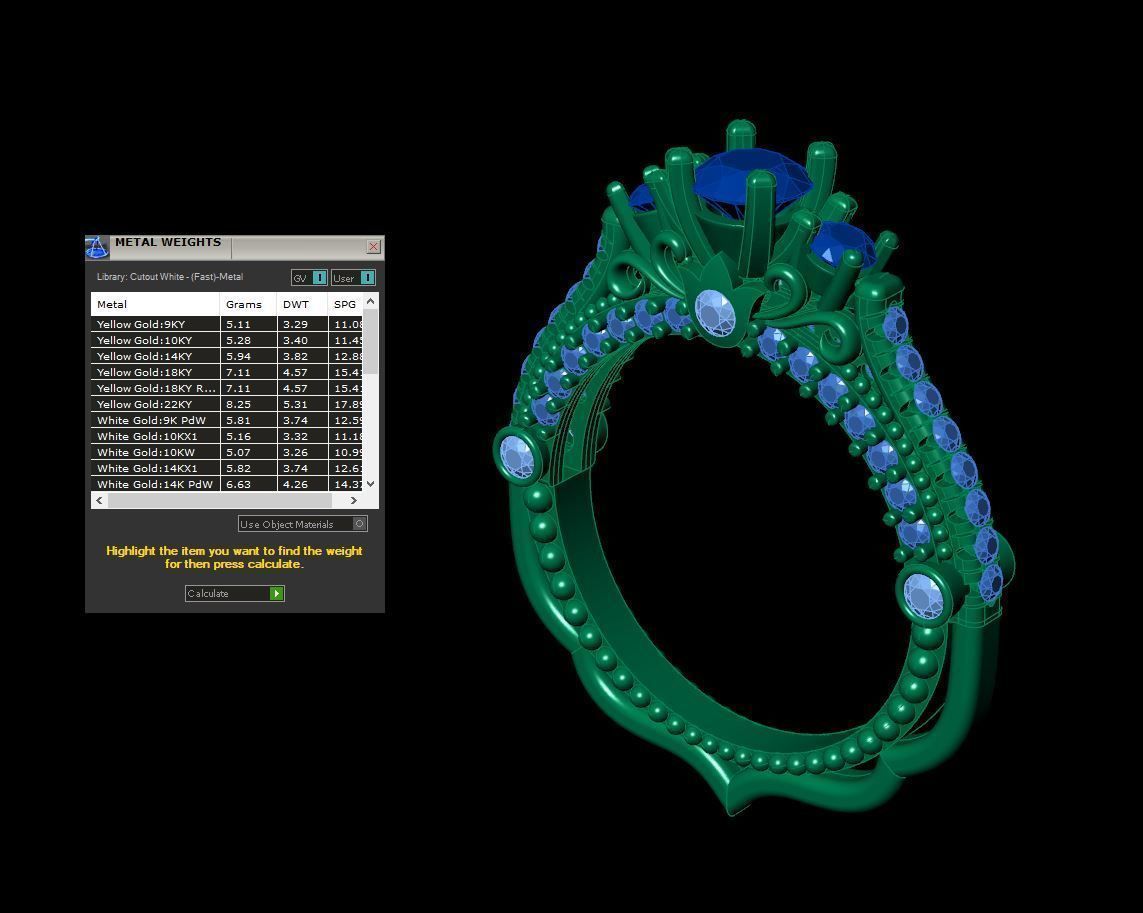This screenshot has width=1143, height=913.
Task: Click the 5.07 grams value for White Gold:10KW
Action: 238,452
